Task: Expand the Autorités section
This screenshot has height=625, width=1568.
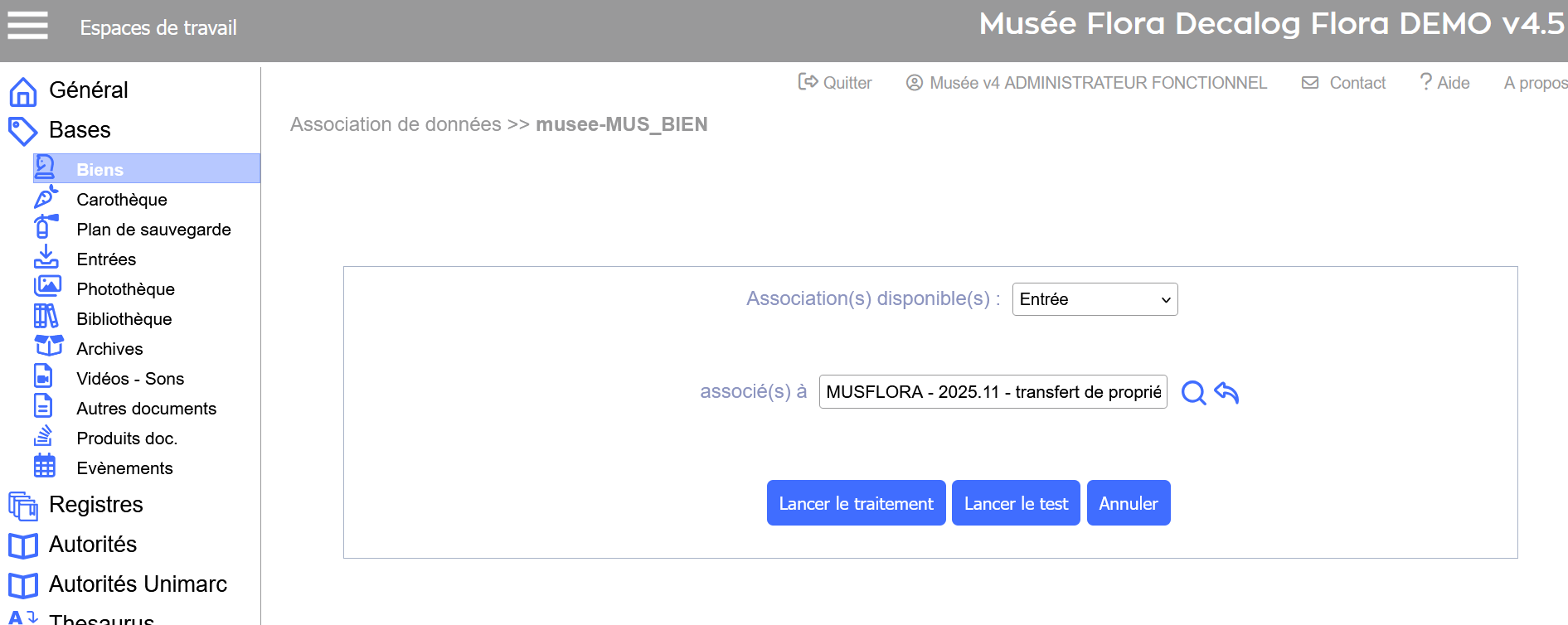Action: [x=92, y=544]
